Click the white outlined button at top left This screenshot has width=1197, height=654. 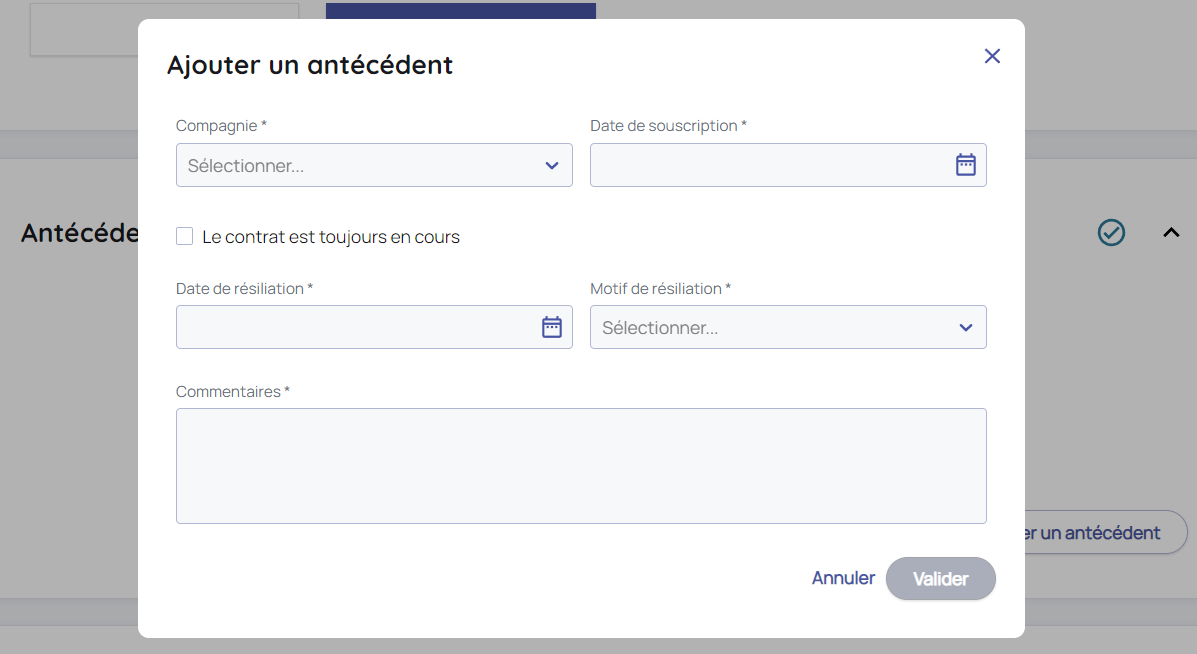(164, 29)
